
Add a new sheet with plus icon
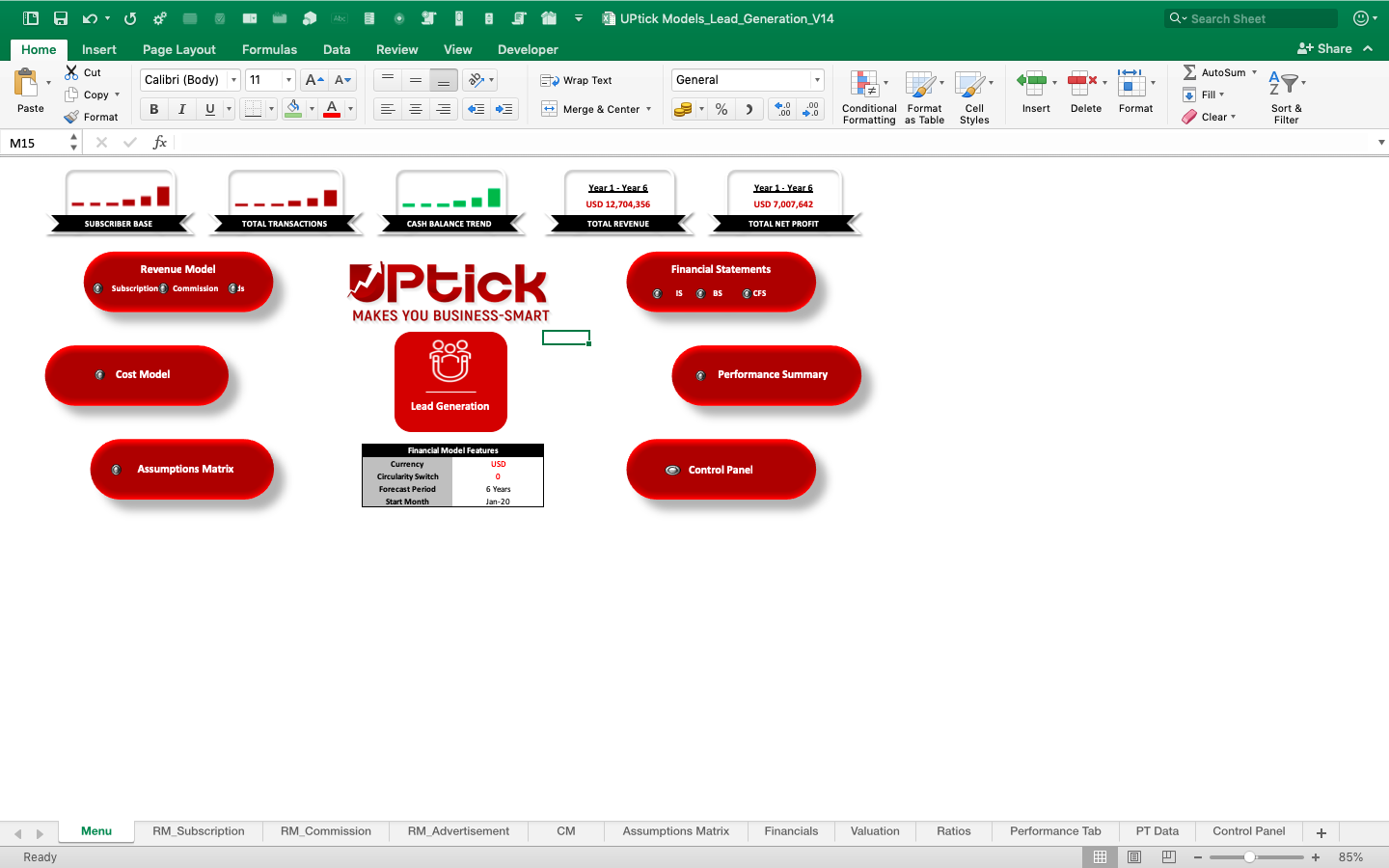pyautogui.click(x=1321, y=832)
